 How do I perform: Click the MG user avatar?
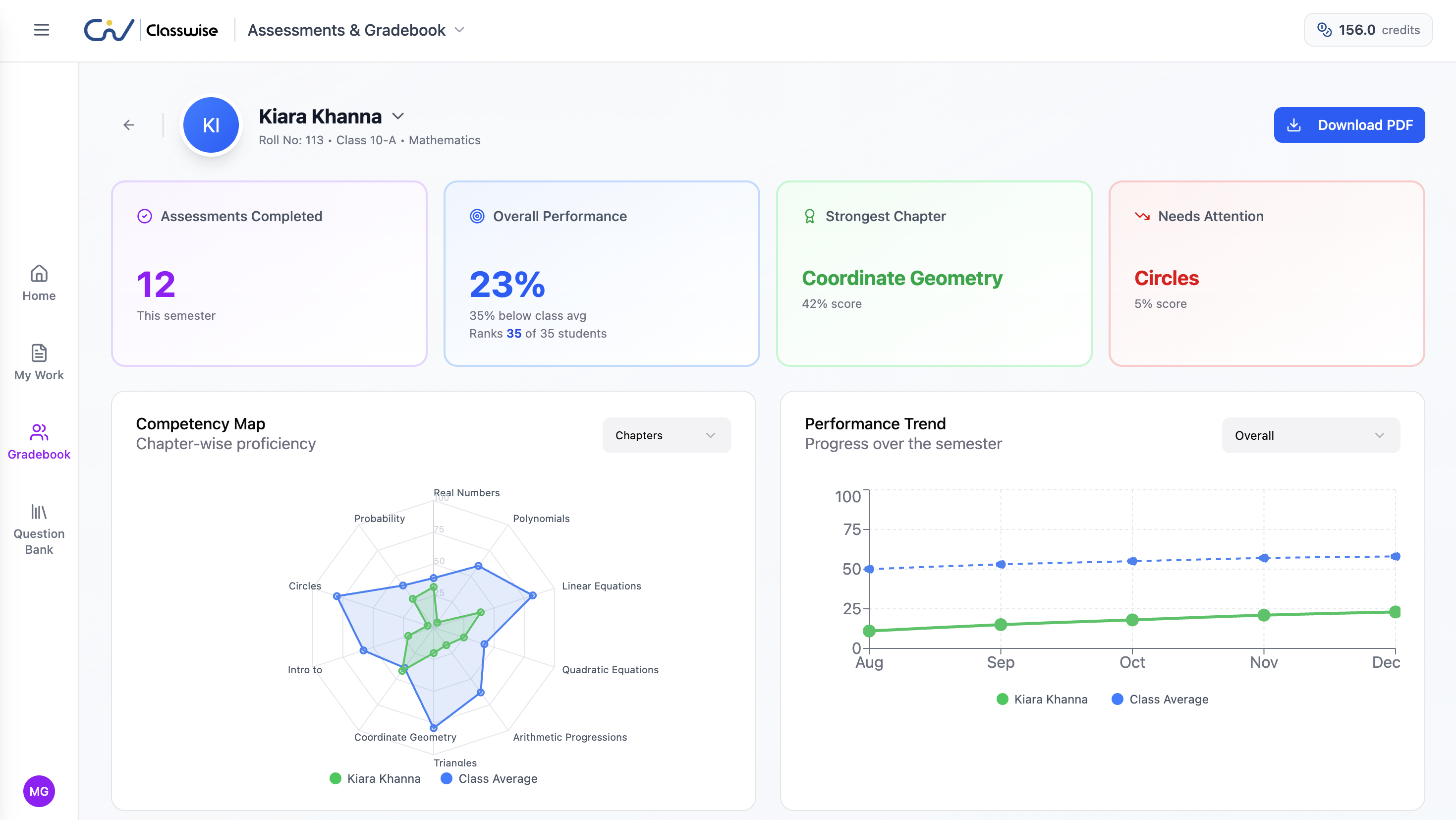pyautogui.click(x=39, y=791)
